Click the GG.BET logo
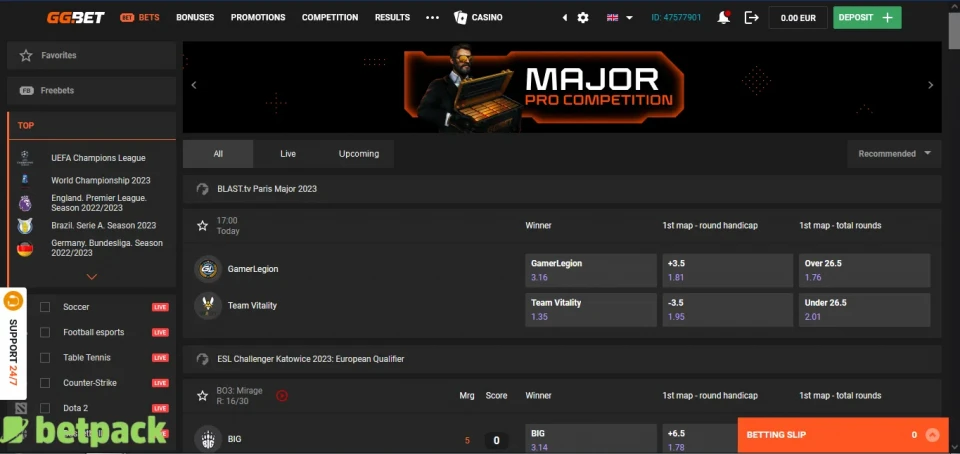This screenshot has height=454, width=960. coord(76,17)
